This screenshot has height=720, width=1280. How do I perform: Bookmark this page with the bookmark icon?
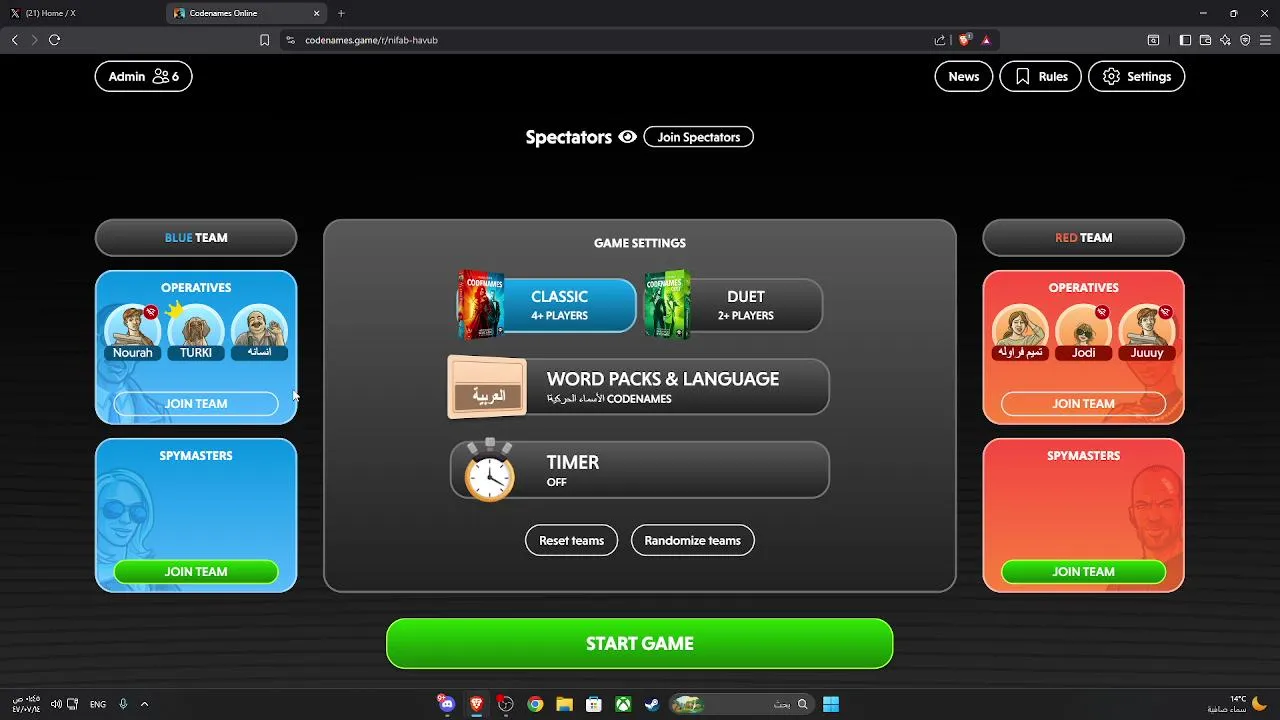pyautogui.click(x=264, y=40)
